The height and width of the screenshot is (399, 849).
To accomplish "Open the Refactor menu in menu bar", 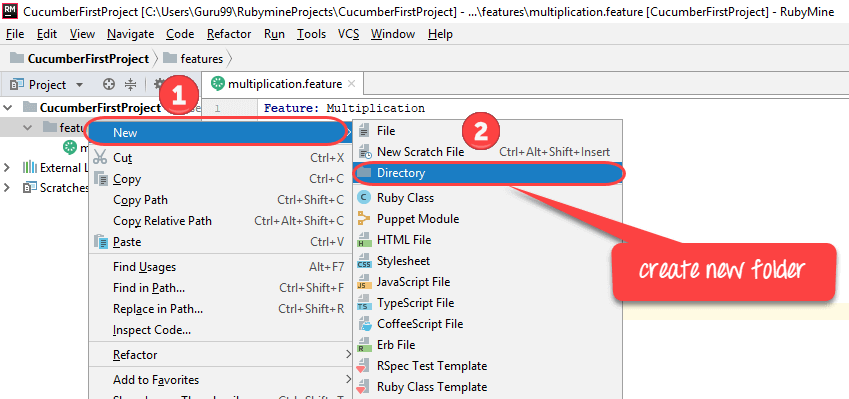I will (x=229, y=34).
